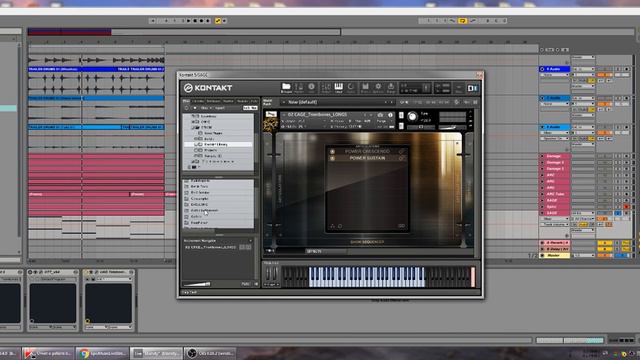Viewport: 640px width, 360px height.
Task: Select the Master track in Ableton
Action: click(554, 256)
